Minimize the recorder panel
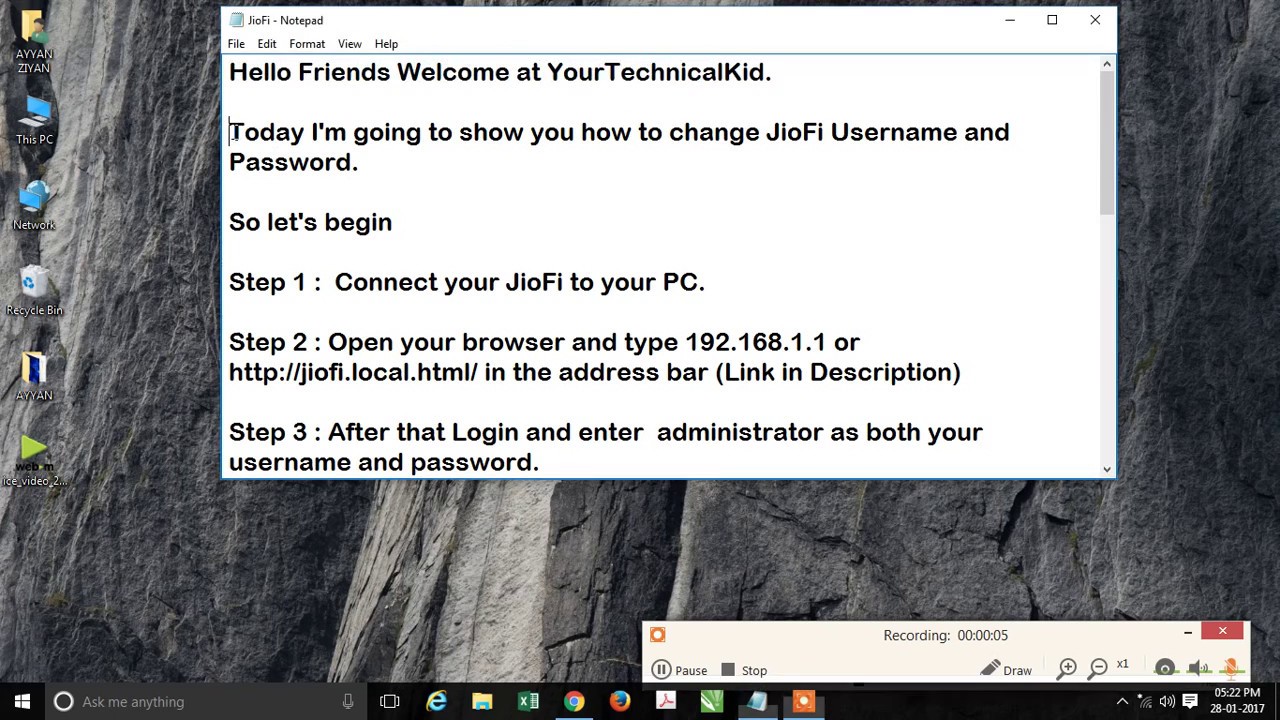Image resolution: width=1280 pixels, height=720 pixels. click(x=1188, y=632)
